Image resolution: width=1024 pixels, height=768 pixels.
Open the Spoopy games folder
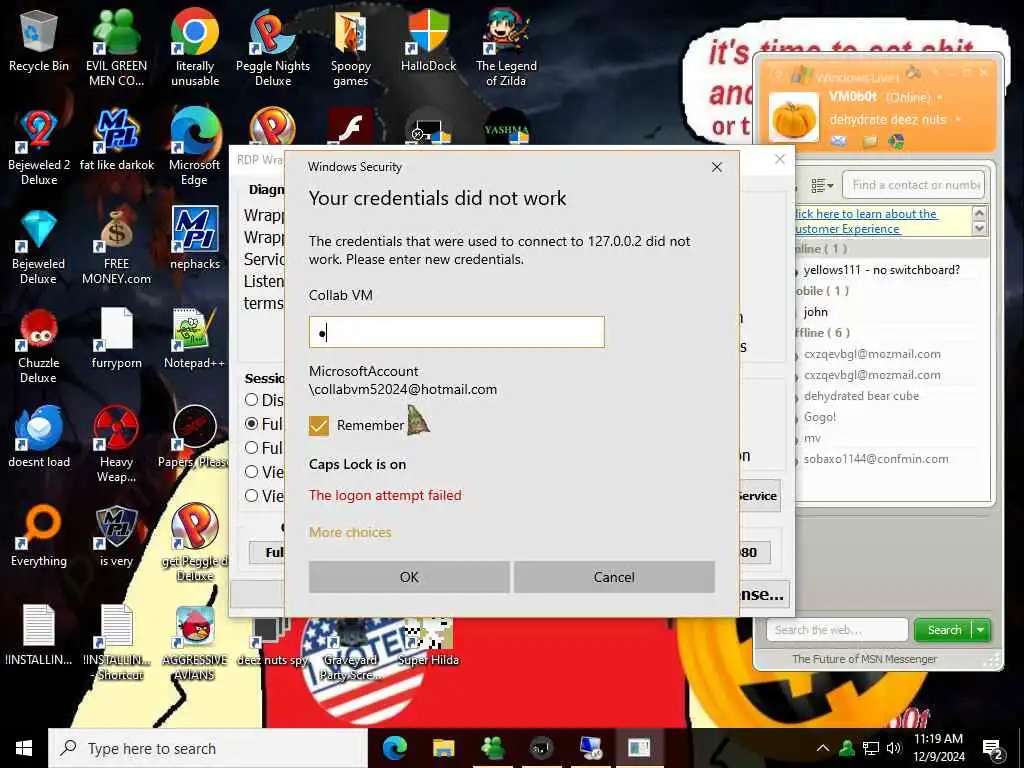pyautogui.click(x=351, y=48)
